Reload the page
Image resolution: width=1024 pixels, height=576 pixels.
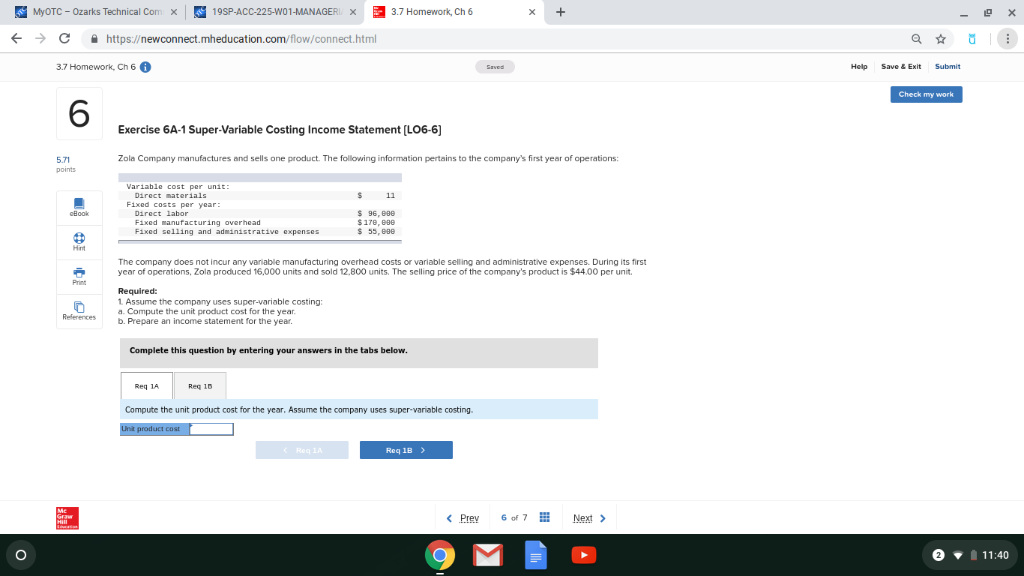(x=64, y=39)
